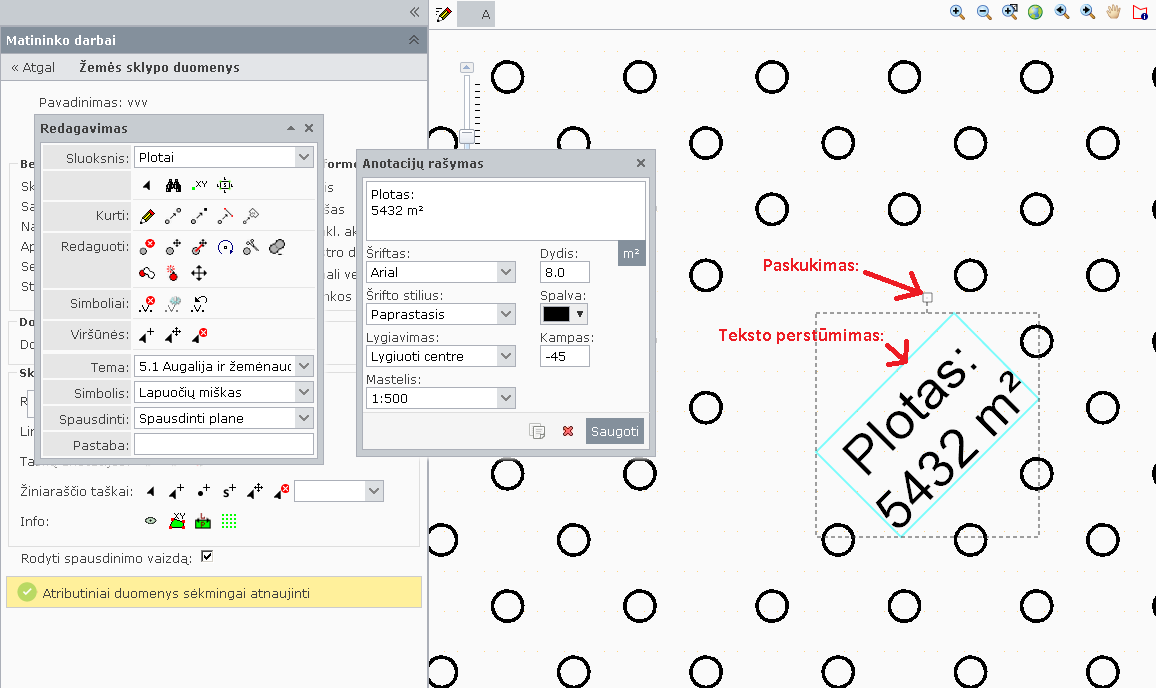1156x688 pixels.
Task: Click the Pastaba input field
Action: click(x=224, y=445)
